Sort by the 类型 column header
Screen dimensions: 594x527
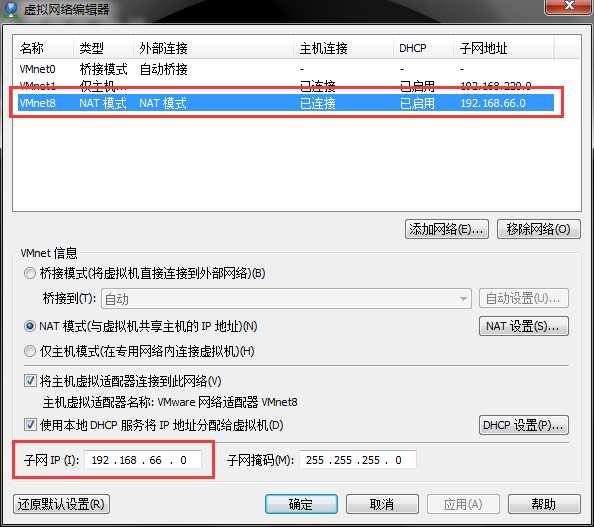[103, 48]
